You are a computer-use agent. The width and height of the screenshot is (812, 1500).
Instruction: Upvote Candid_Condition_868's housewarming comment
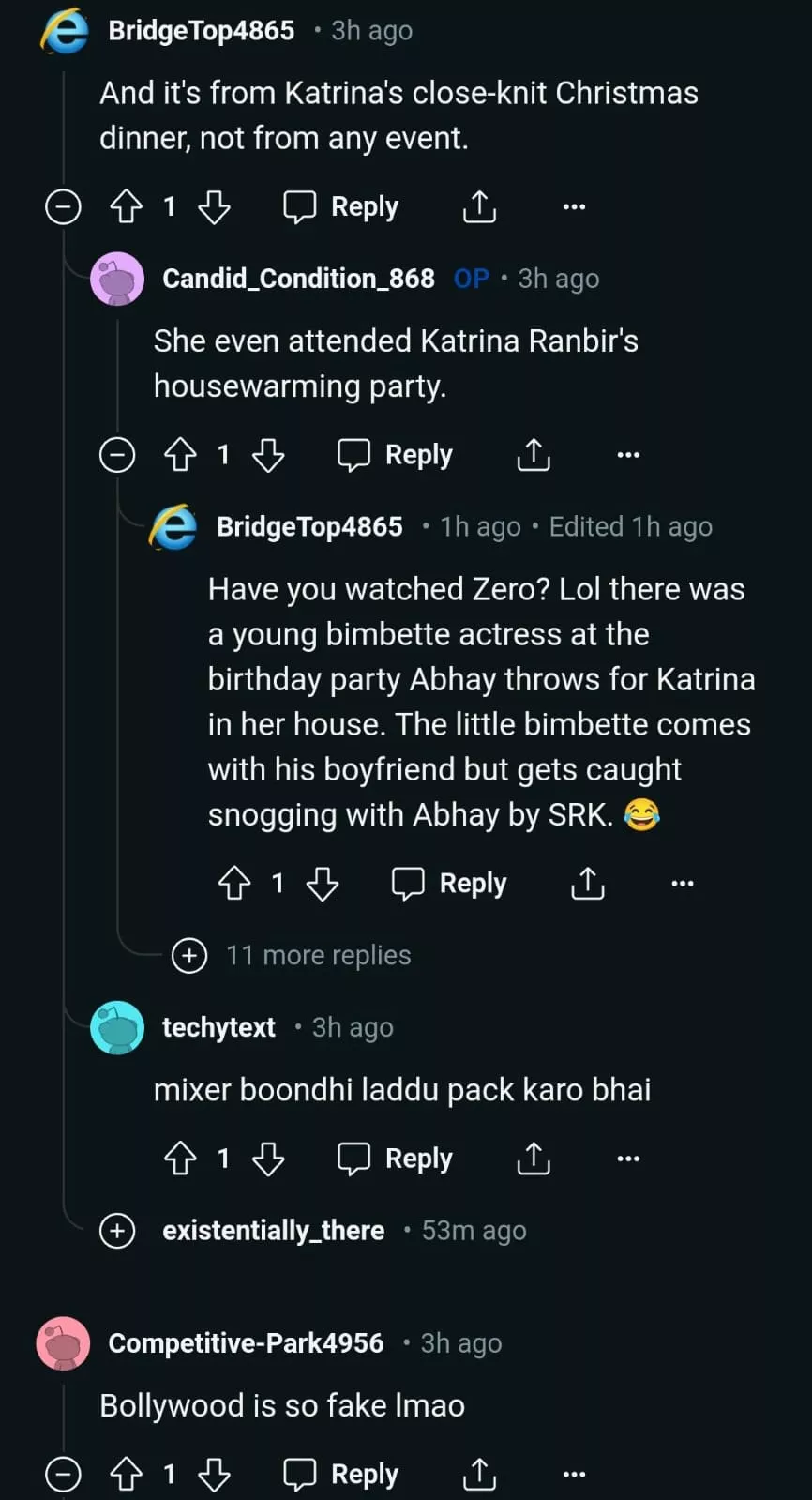pyautogui.click(x=181, y=455)
